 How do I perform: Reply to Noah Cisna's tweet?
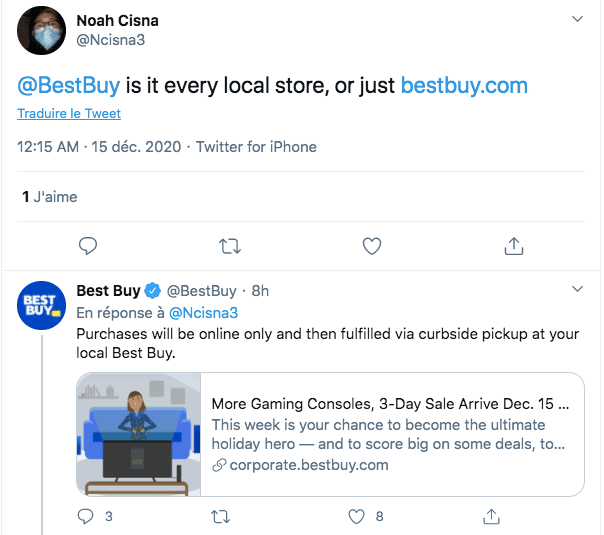click(x=88, y=245)
